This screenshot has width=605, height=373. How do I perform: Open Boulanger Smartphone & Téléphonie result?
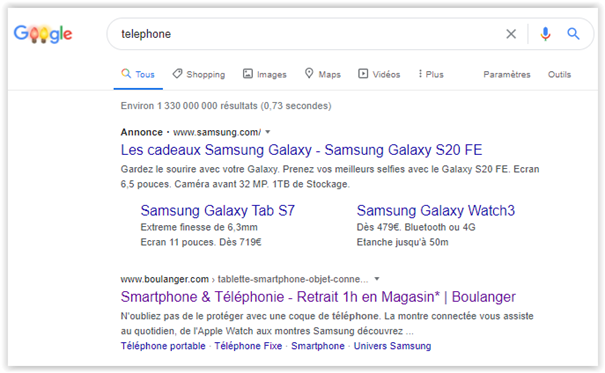point(318,297)
